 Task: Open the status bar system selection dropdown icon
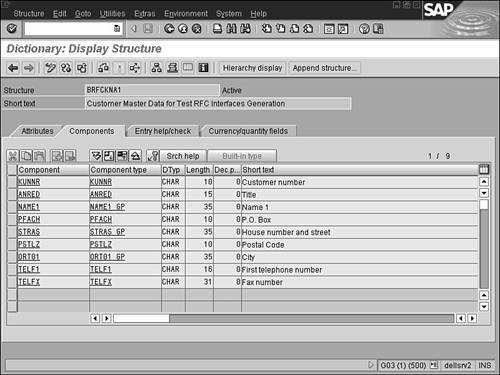point(434,365)
